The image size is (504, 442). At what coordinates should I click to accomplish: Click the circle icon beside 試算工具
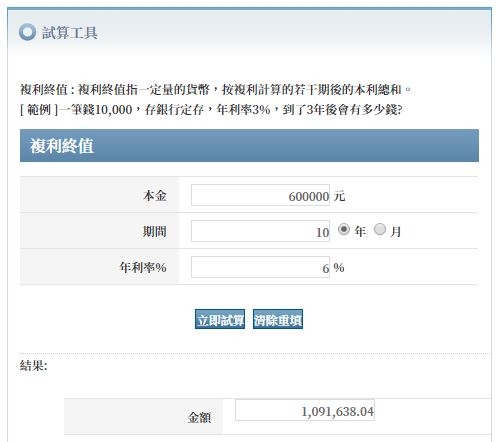27,32
